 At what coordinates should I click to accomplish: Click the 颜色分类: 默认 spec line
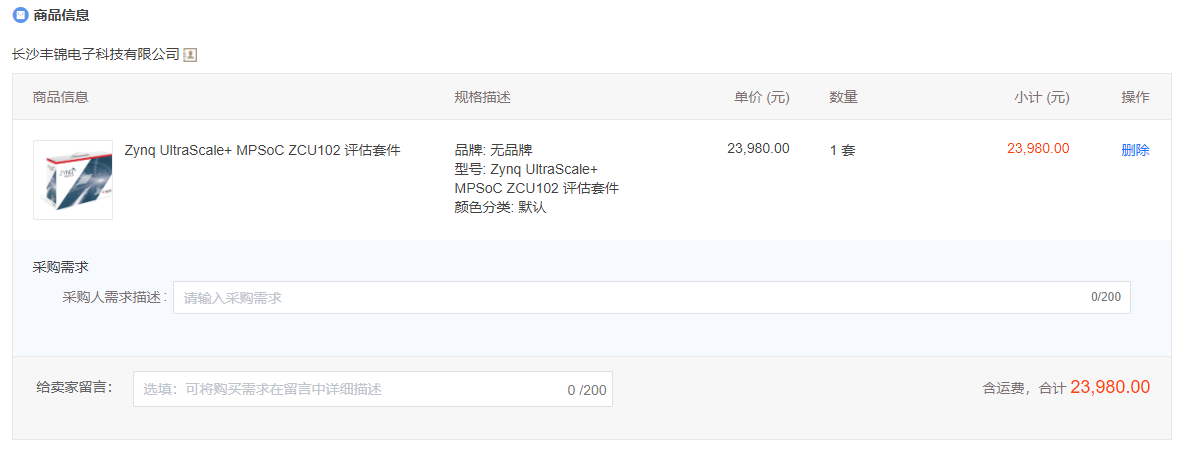[500, 208]
